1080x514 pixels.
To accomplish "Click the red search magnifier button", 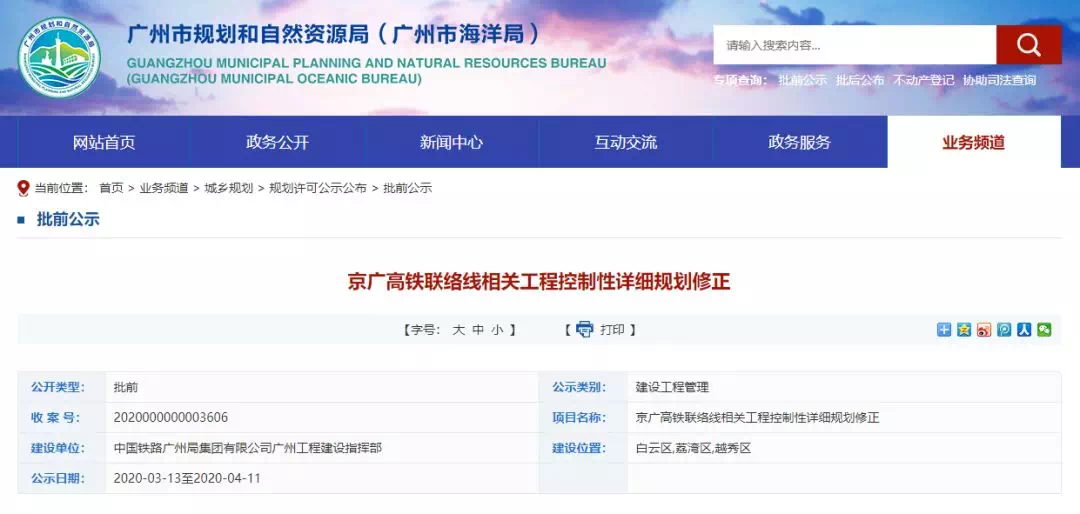I will click(x=1028, y=45).
